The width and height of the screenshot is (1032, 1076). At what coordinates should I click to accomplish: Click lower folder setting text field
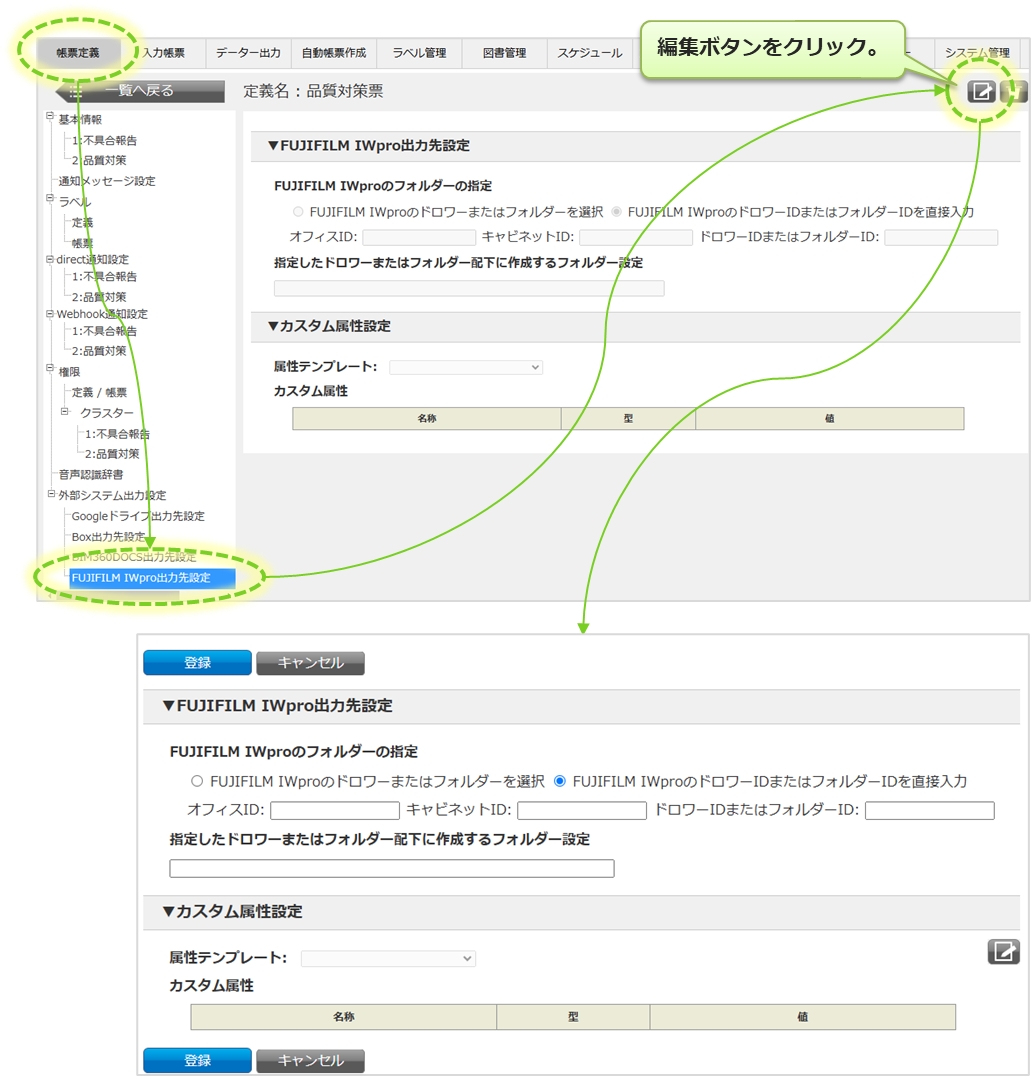392,869
